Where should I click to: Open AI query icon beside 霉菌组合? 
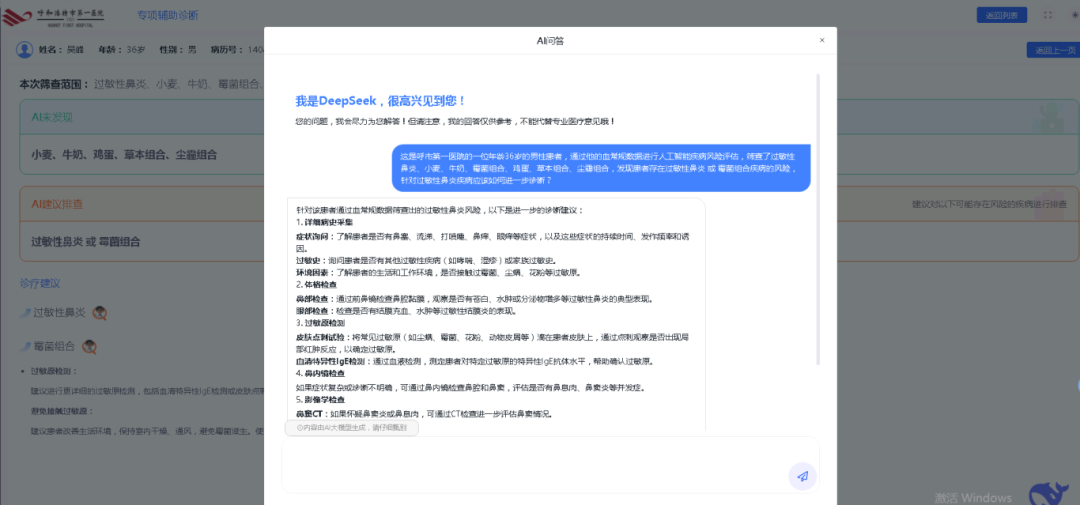(x=90, y=347)
